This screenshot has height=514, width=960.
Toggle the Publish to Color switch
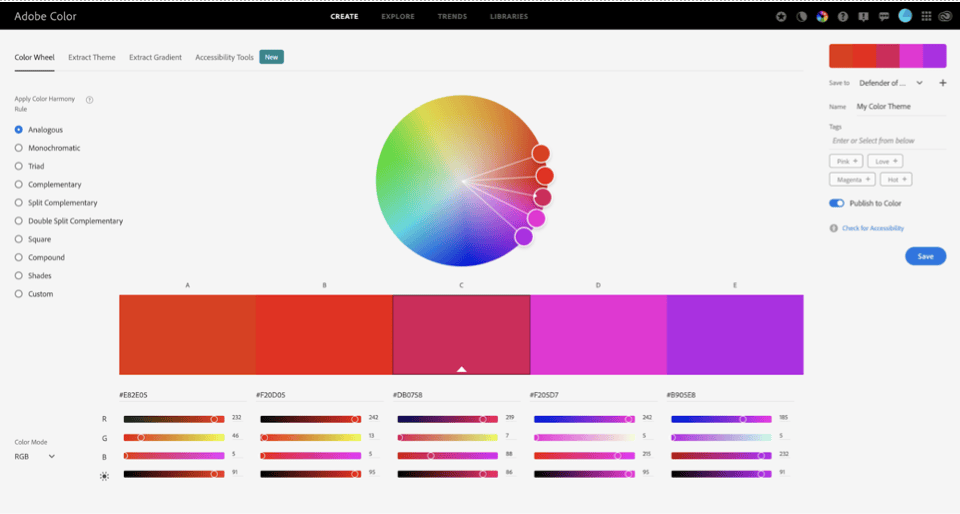click(x=836, y=203)
